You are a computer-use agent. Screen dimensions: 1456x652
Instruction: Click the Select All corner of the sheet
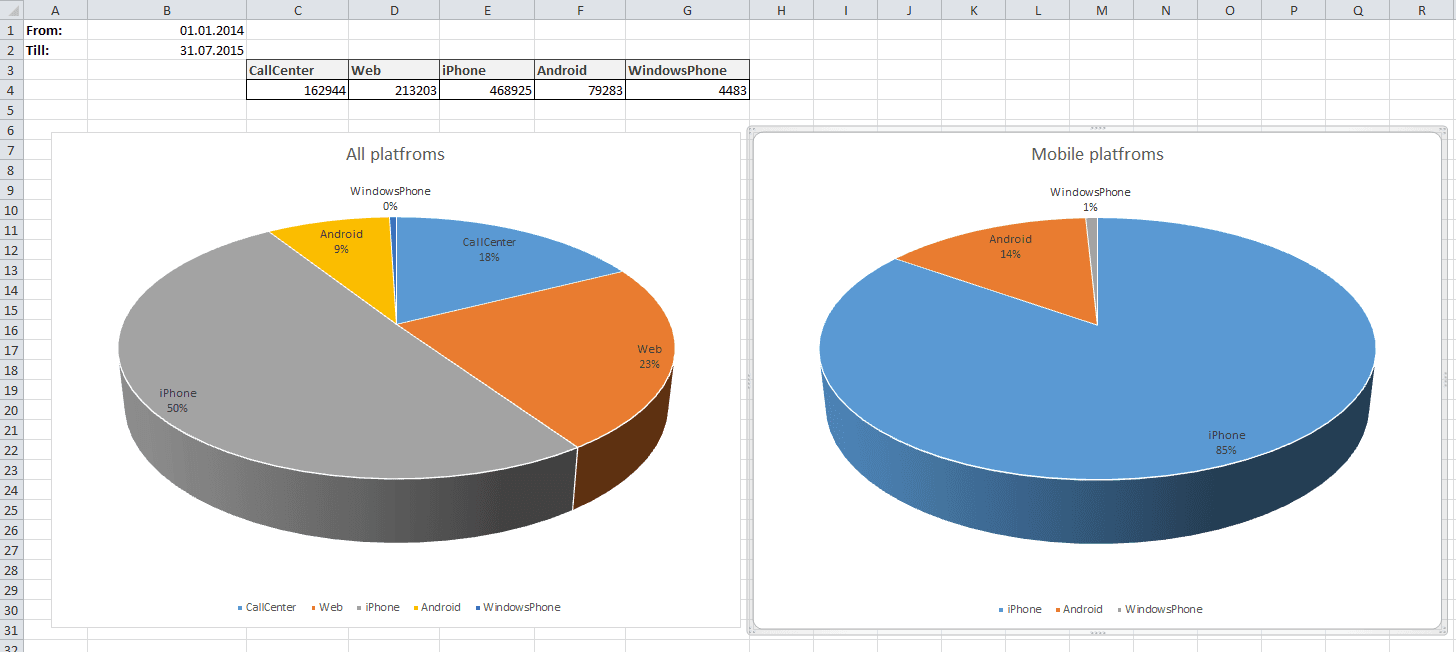(10, 10)
